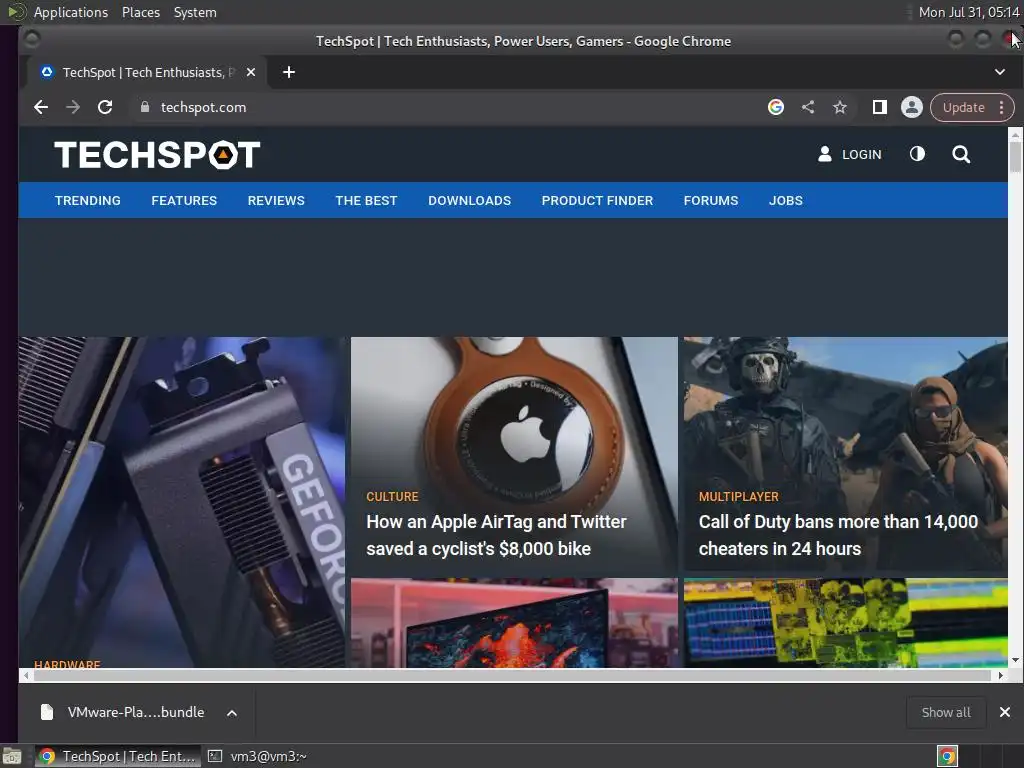1024x768 pixels.
Task: Open the GeForce graphics card article image
Action: [182, 502]
